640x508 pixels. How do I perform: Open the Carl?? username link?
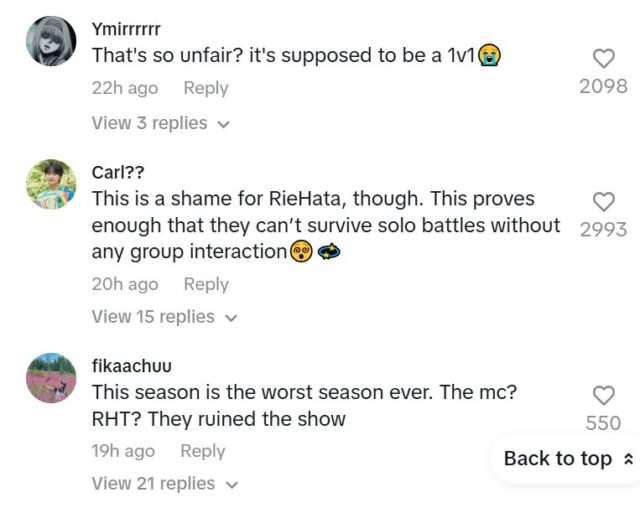[x=118, y=172]
